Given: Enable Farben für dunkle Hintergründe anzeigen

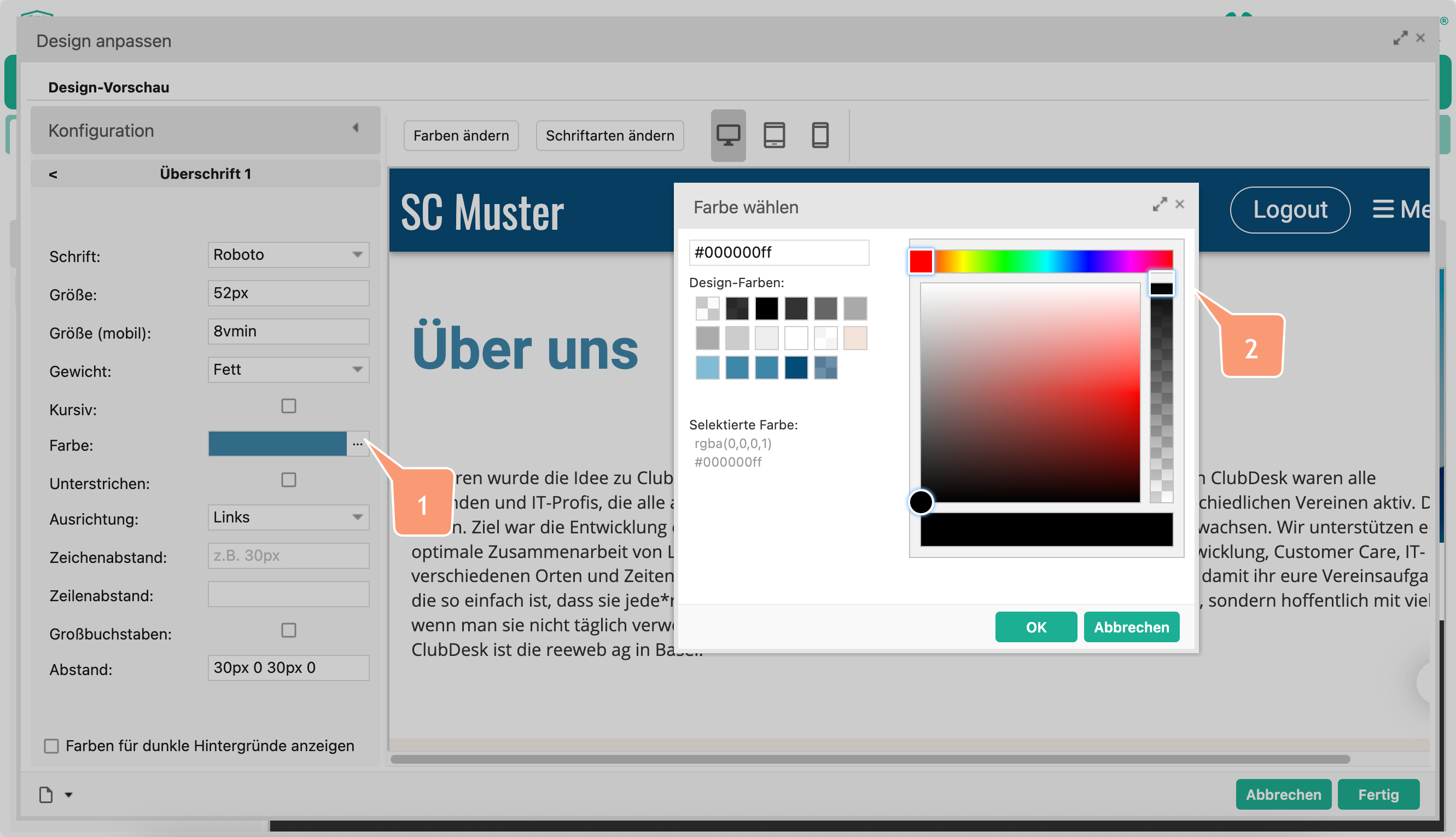Looking at the screenshot, I should pos(52,746).
